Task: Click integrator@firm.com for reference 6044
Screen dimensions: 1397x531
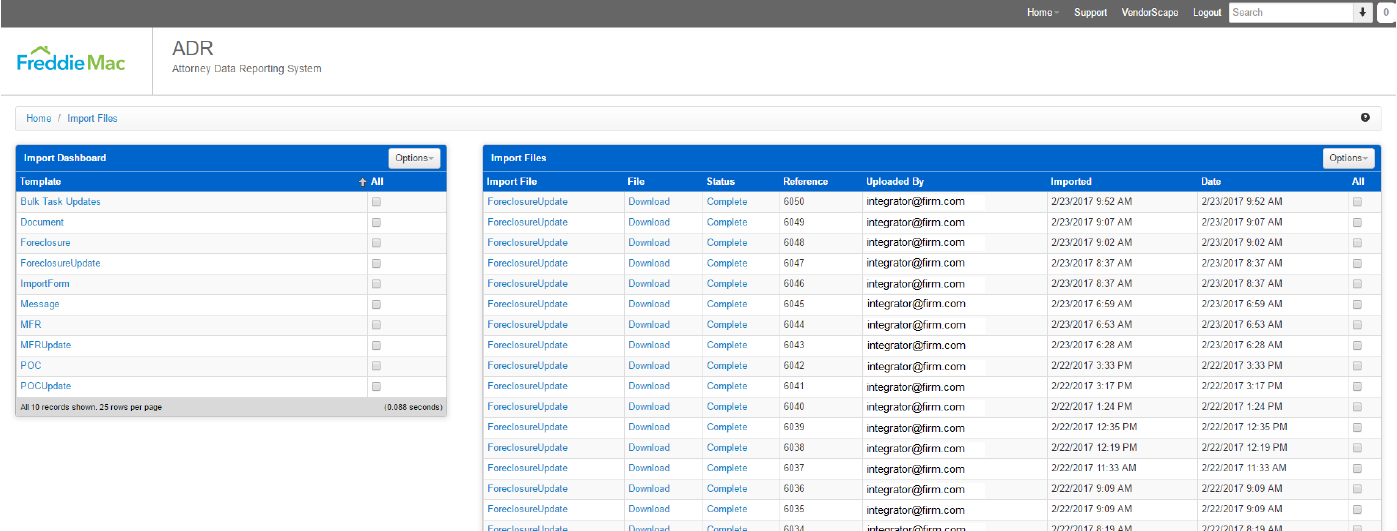Action: pos(916,325)
